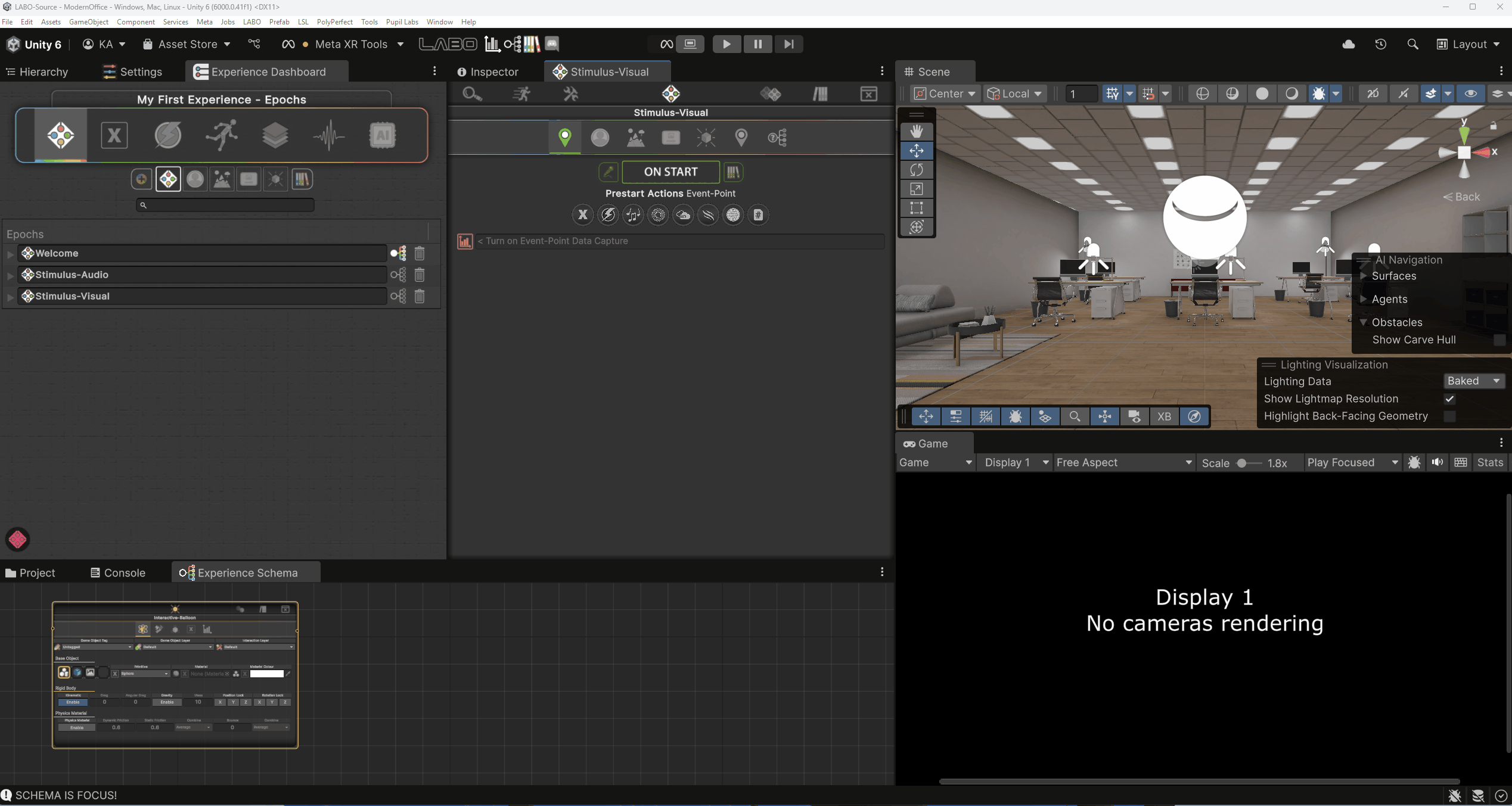Click the Interactive-Balloon node thumbnail
The width and height of the screenshot is (1512, 806).
tap(175, 675)
